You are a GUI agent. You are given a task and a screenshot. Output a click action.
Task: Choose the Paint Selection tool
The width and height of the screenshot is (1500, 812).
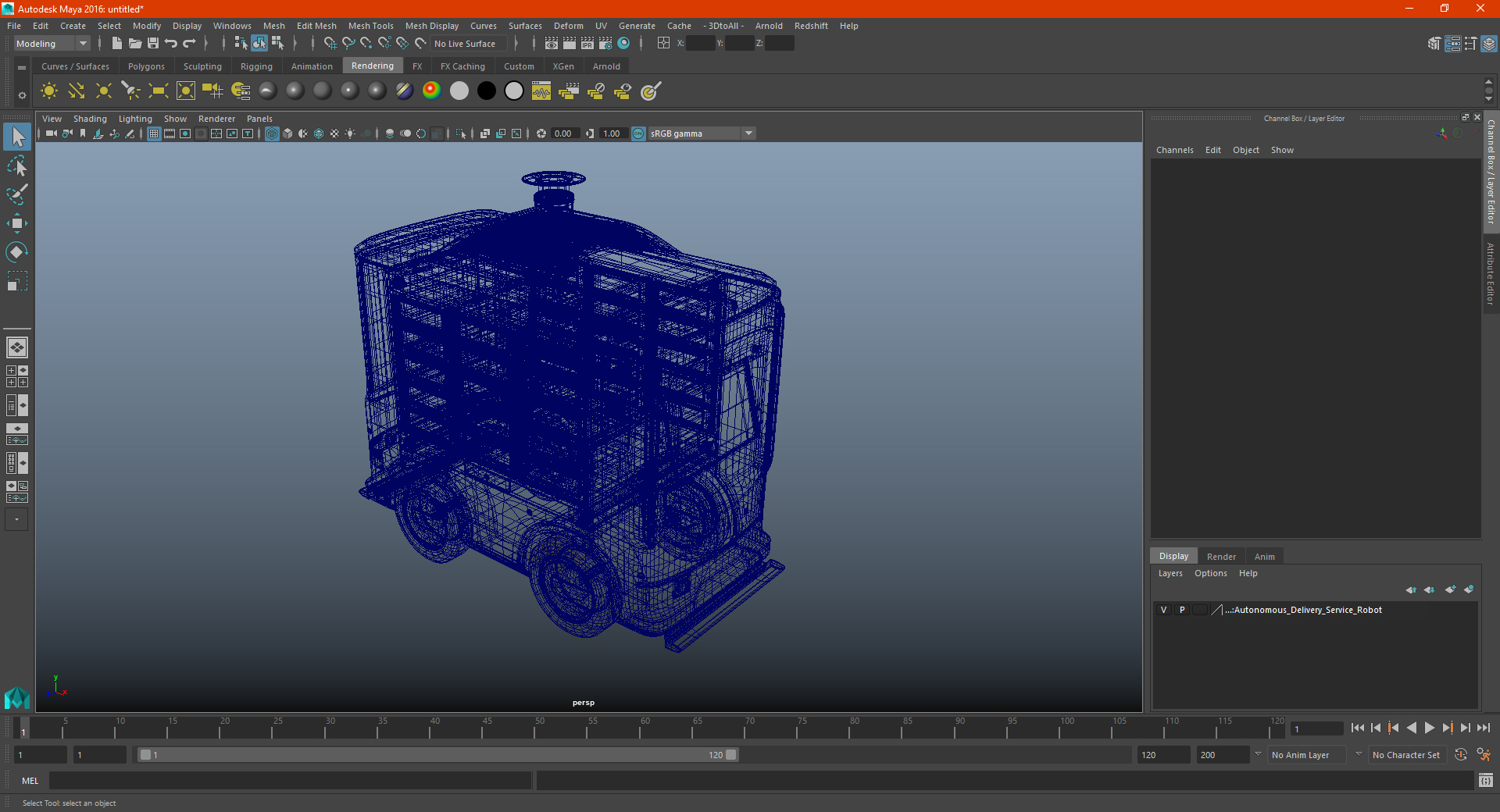[x=17, y=194]
